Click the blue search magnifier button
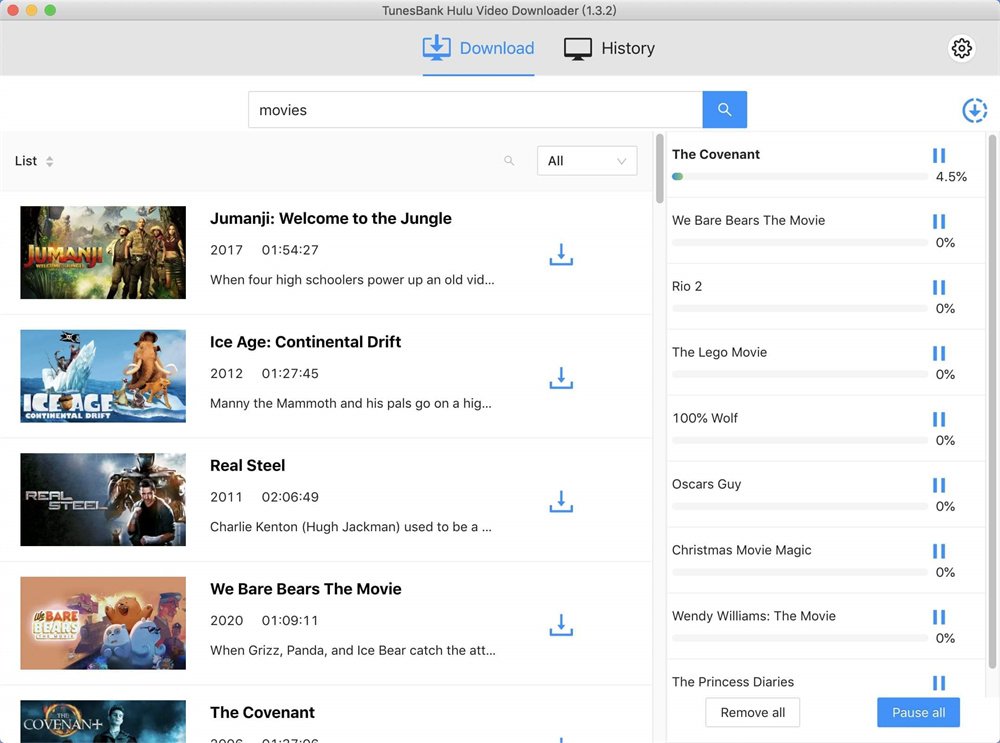 pos(724,110)
